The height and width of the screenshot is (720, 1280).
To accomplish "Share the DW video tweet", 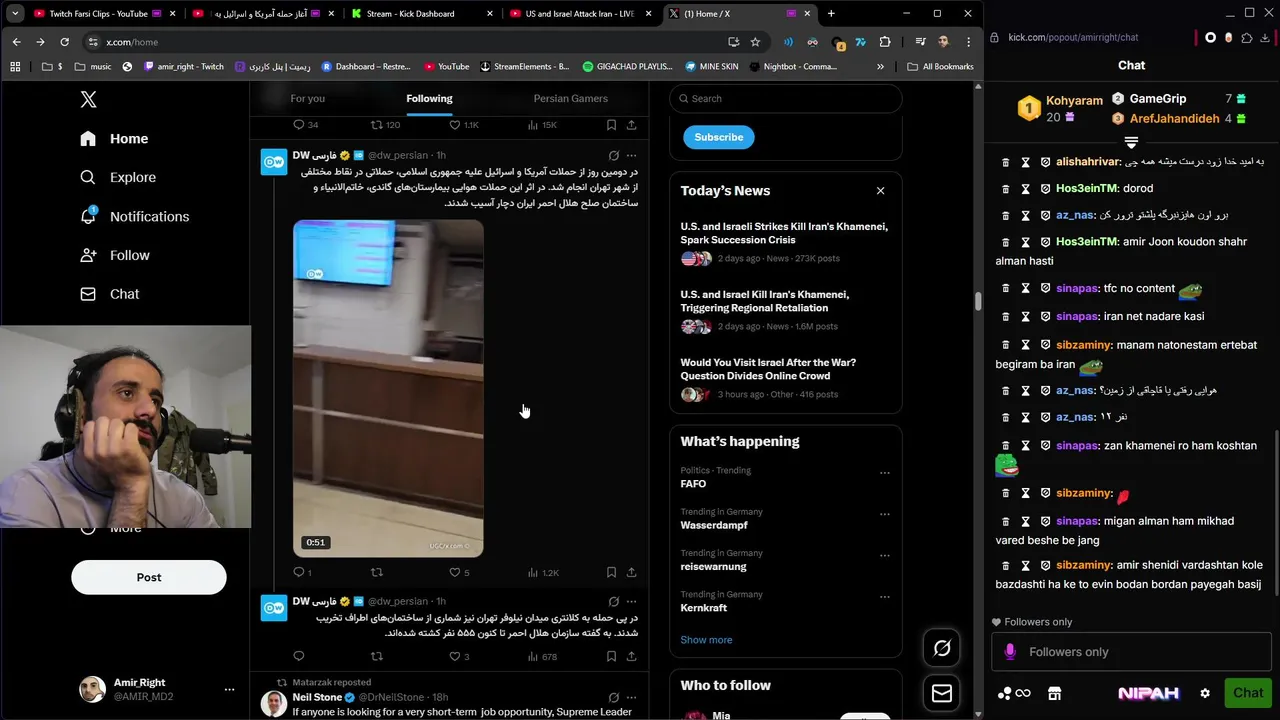I will pos(631,573).
